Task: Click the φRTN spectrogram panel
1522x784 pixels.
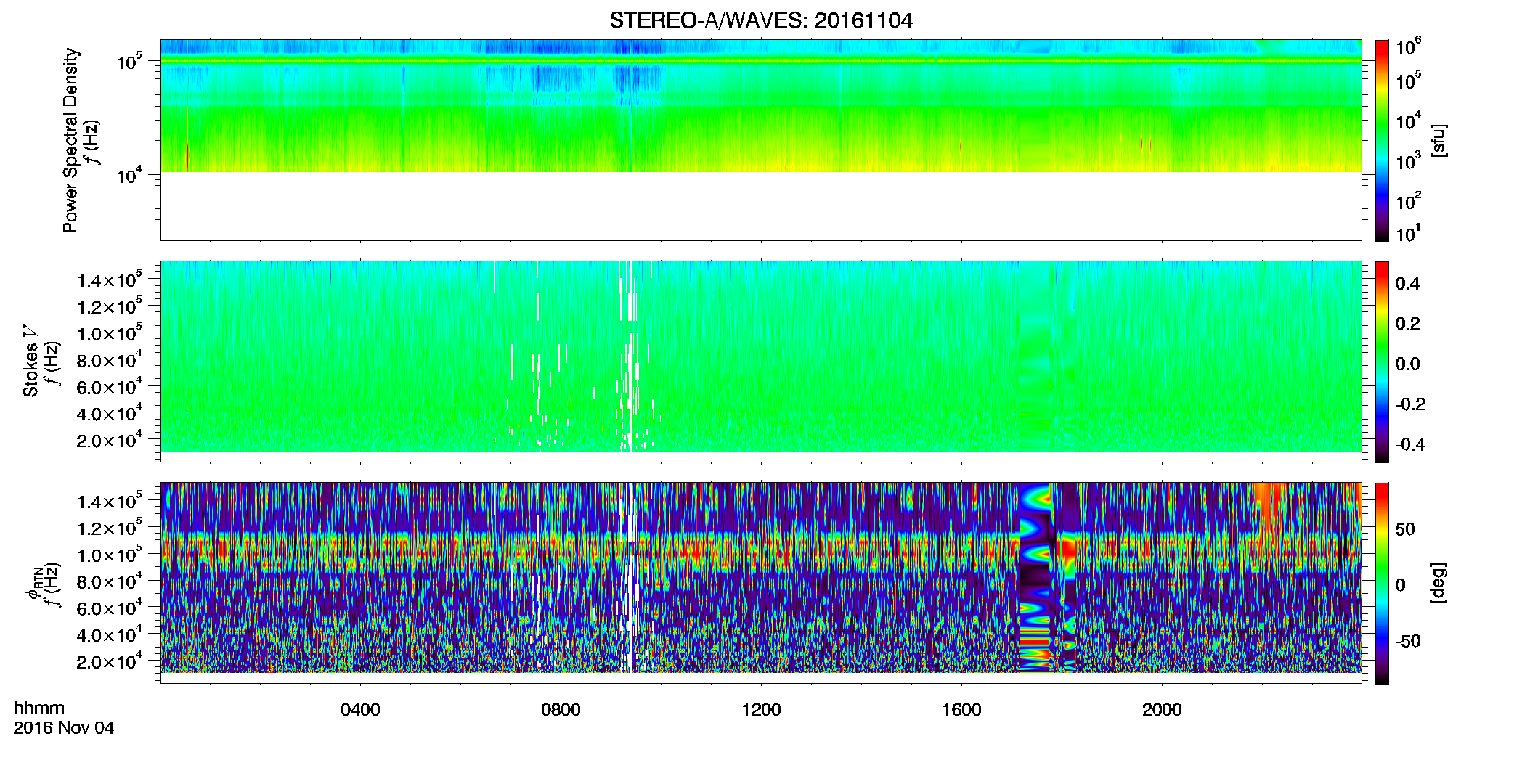Action: [760, 583]
